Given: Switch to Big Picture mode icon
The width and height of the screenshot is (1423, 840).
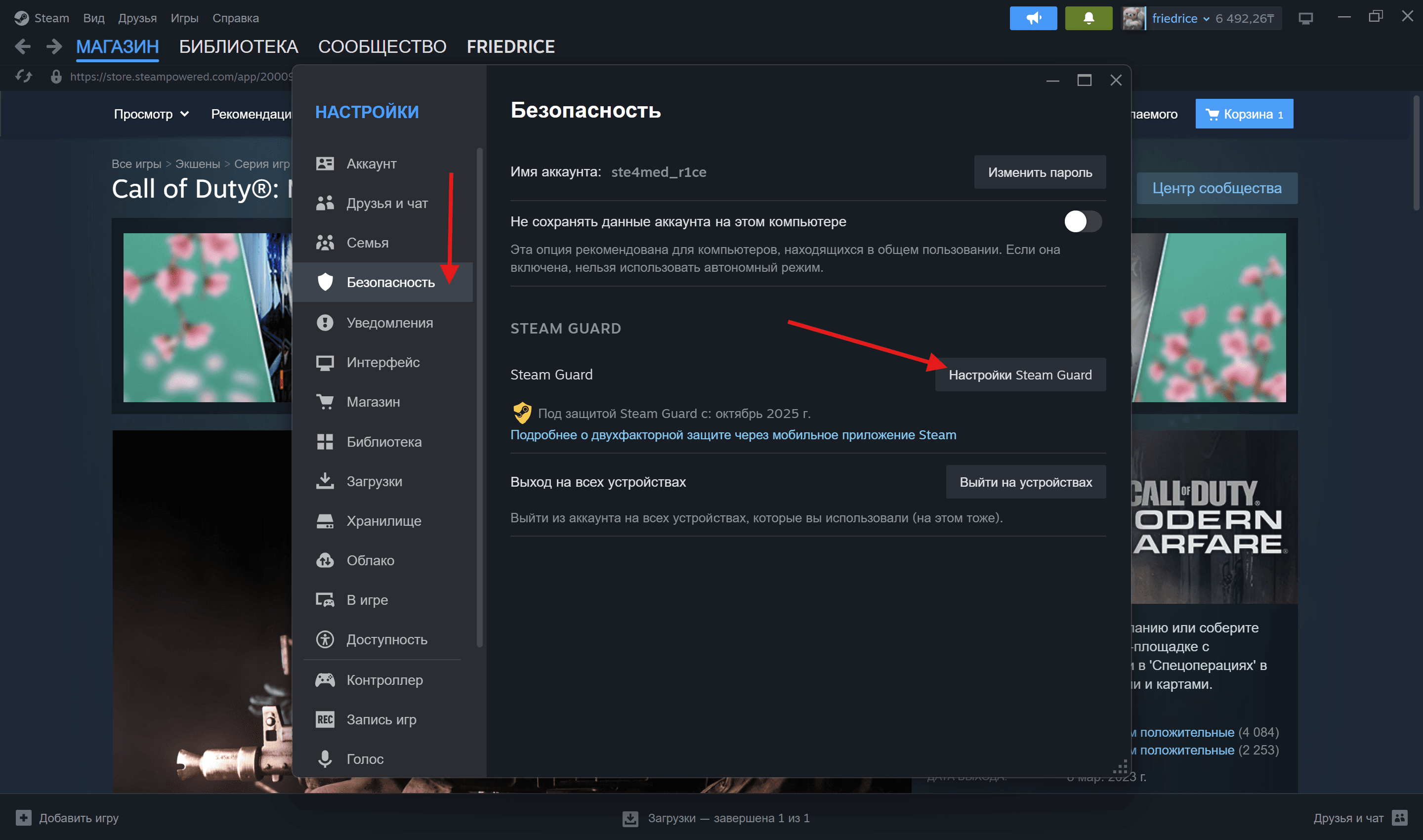Looking at the screenshot, I should point(1306,19).
